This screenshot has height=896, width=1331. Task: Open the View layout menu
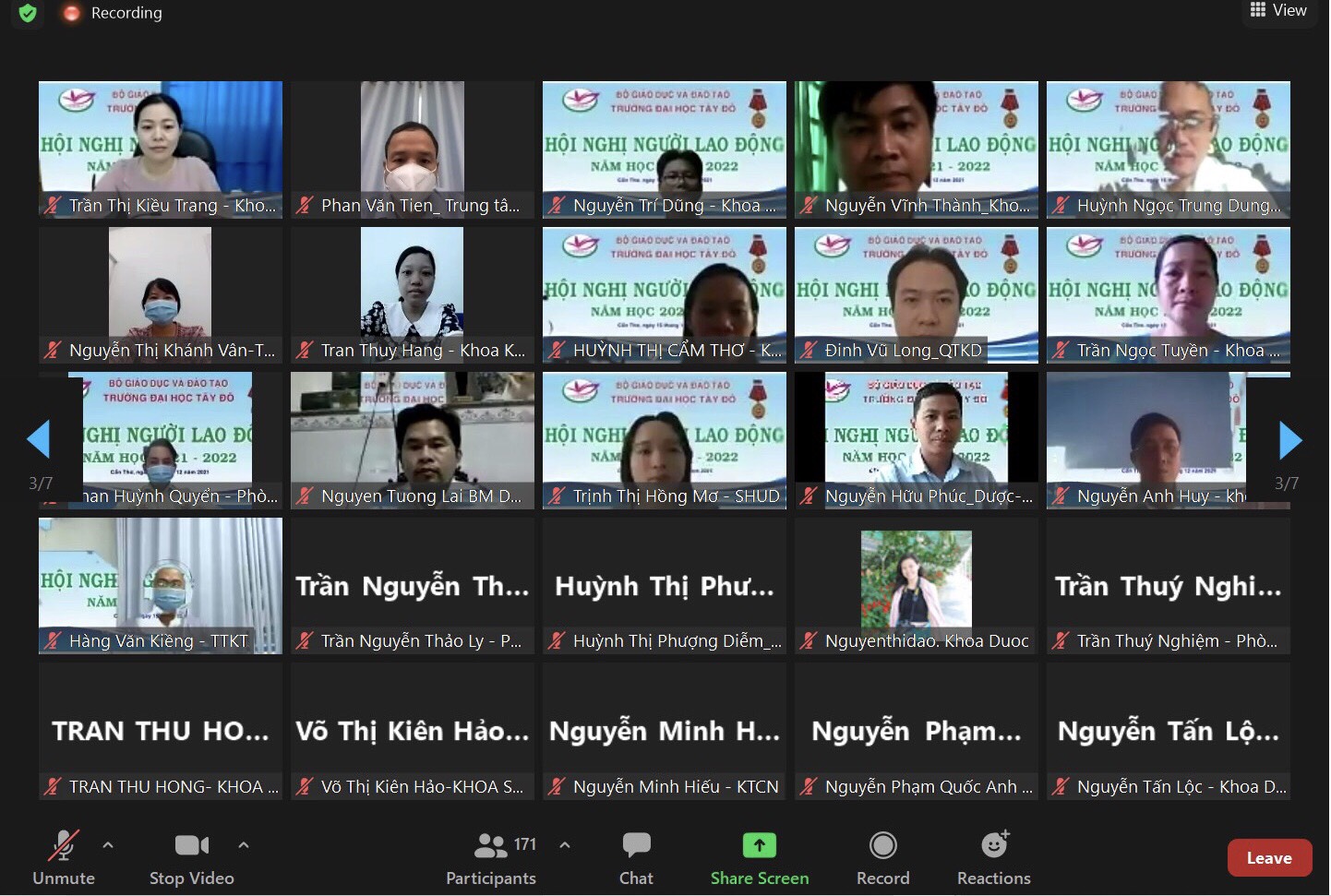1278,10
